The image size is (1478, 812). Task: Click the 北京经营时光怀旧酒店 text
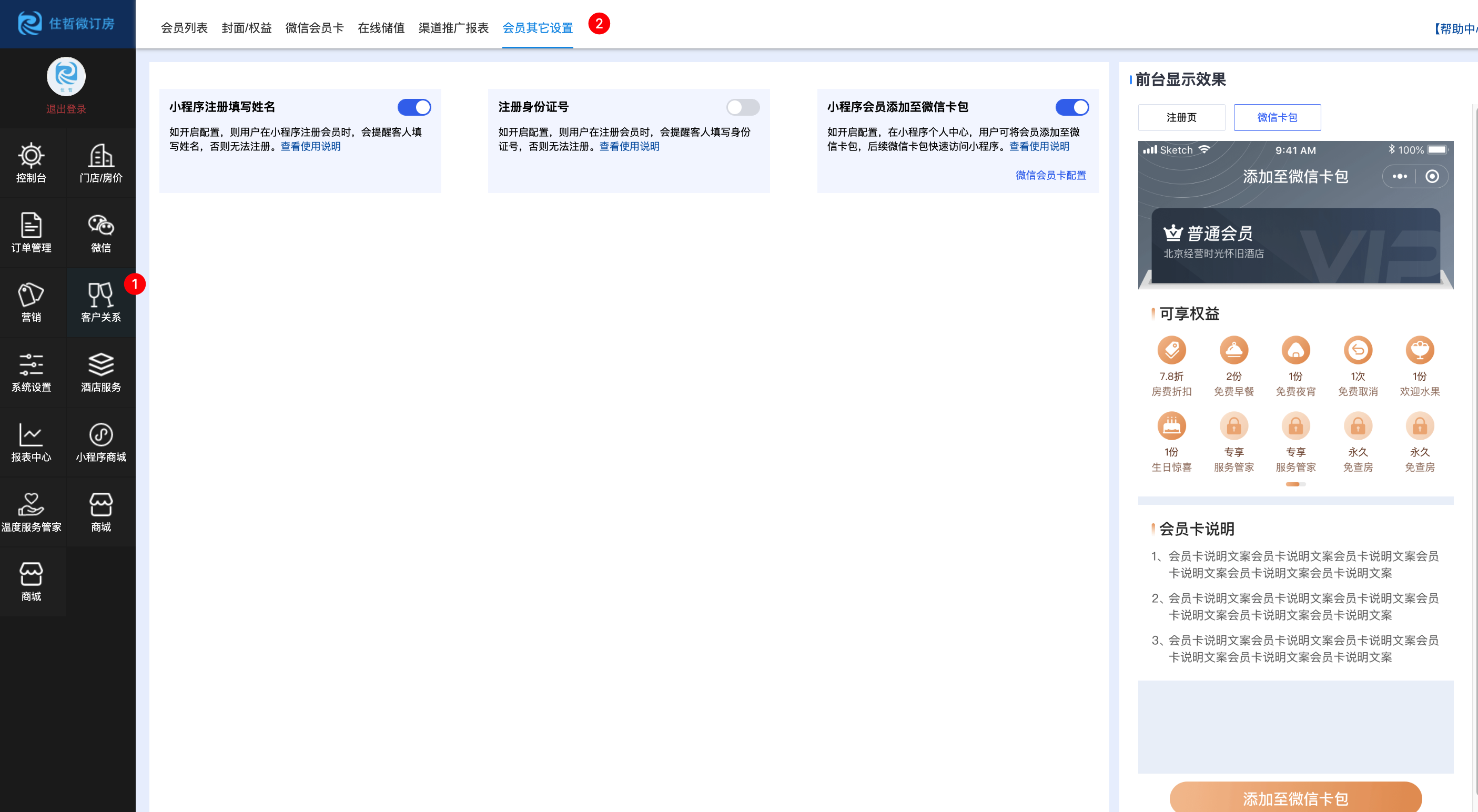click(1213, 253)
